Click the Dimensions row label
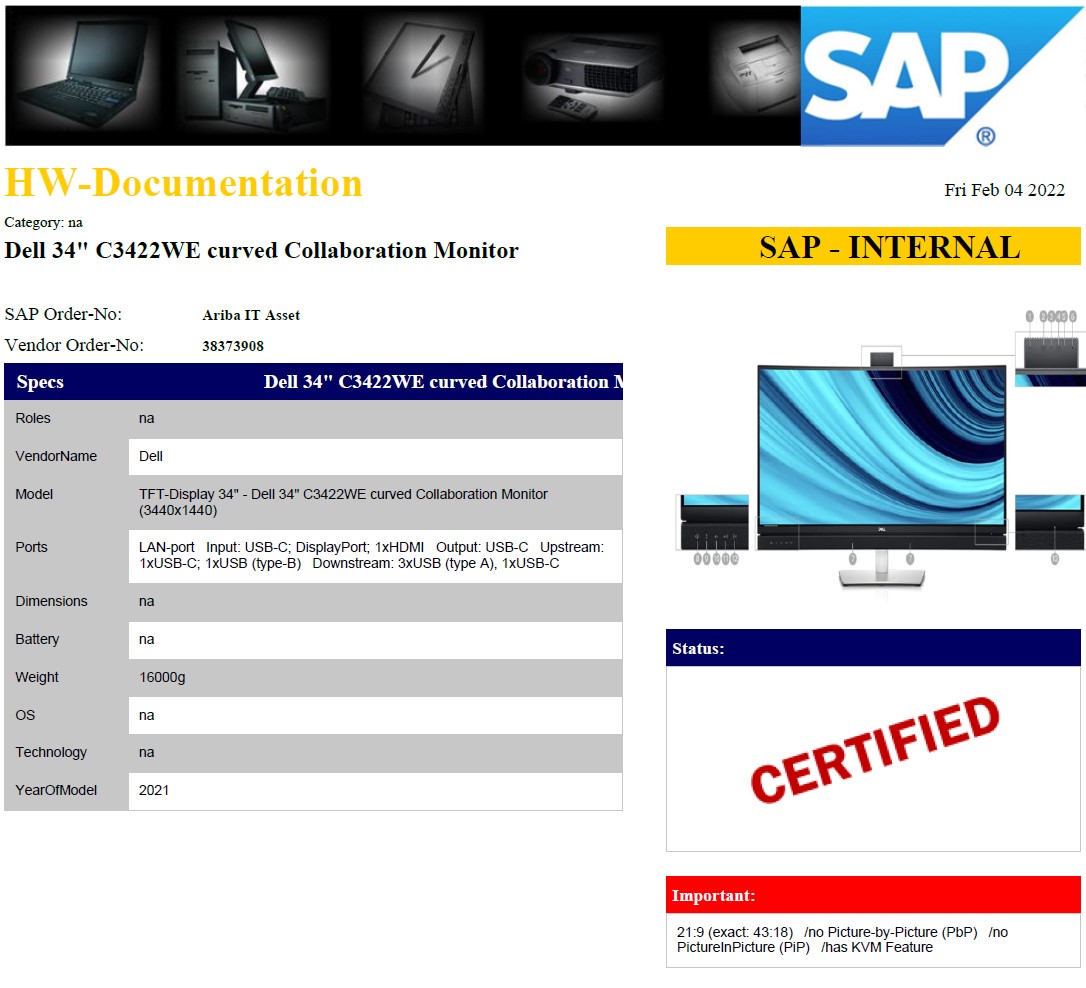1086x988 pixels. (51, 601)
